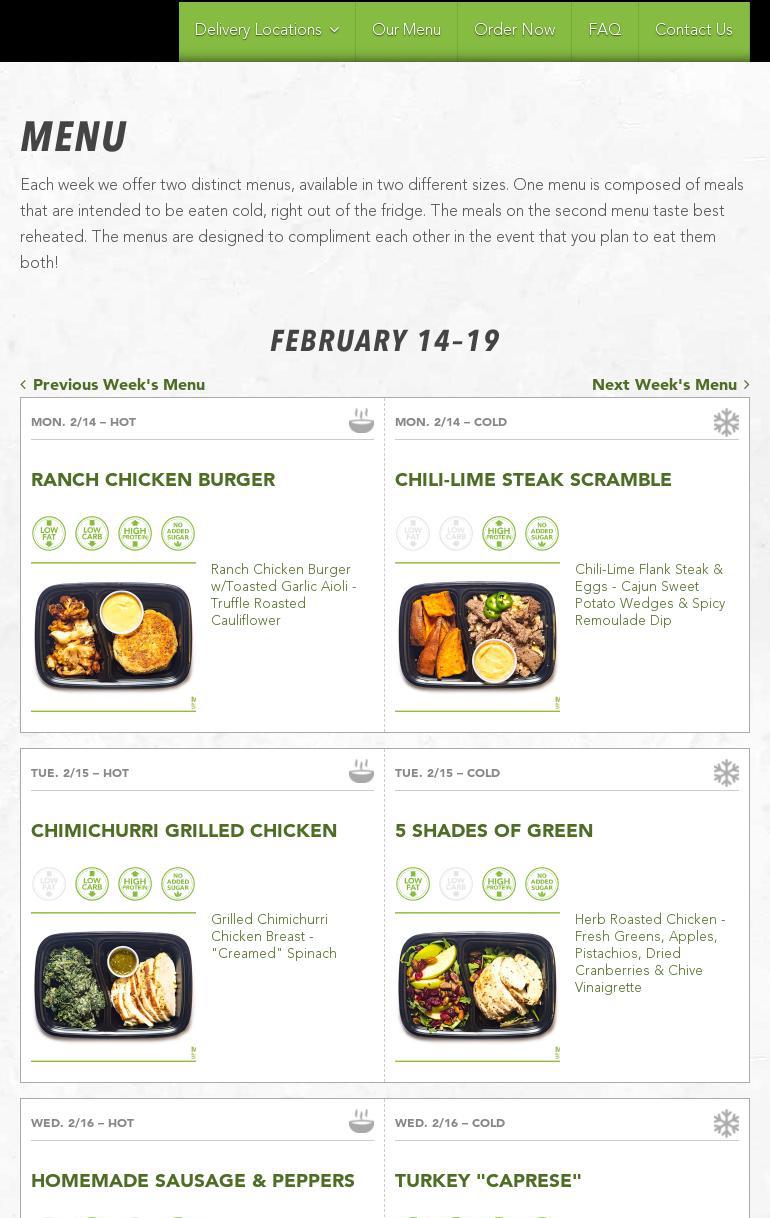Screen dimensions: 770x1218
Task: Click the 5 Shades of Green meal photo
Action: click(477, 987)
